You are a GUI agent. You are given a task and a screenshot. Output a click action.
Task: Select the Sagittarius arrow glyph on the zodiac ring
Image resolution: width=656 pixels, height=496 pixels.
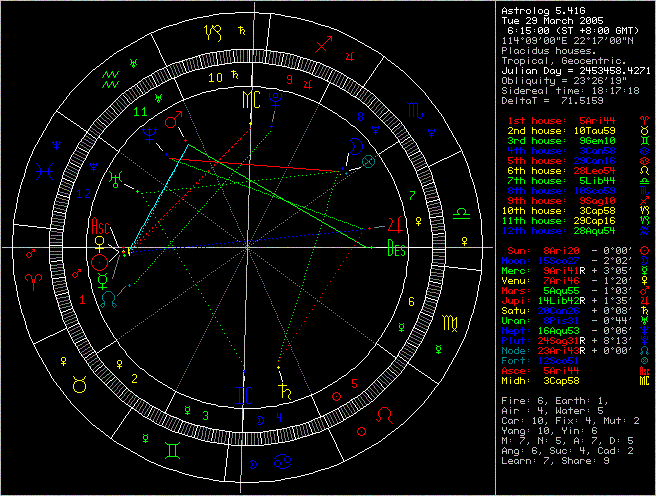[x=322, y=45]
